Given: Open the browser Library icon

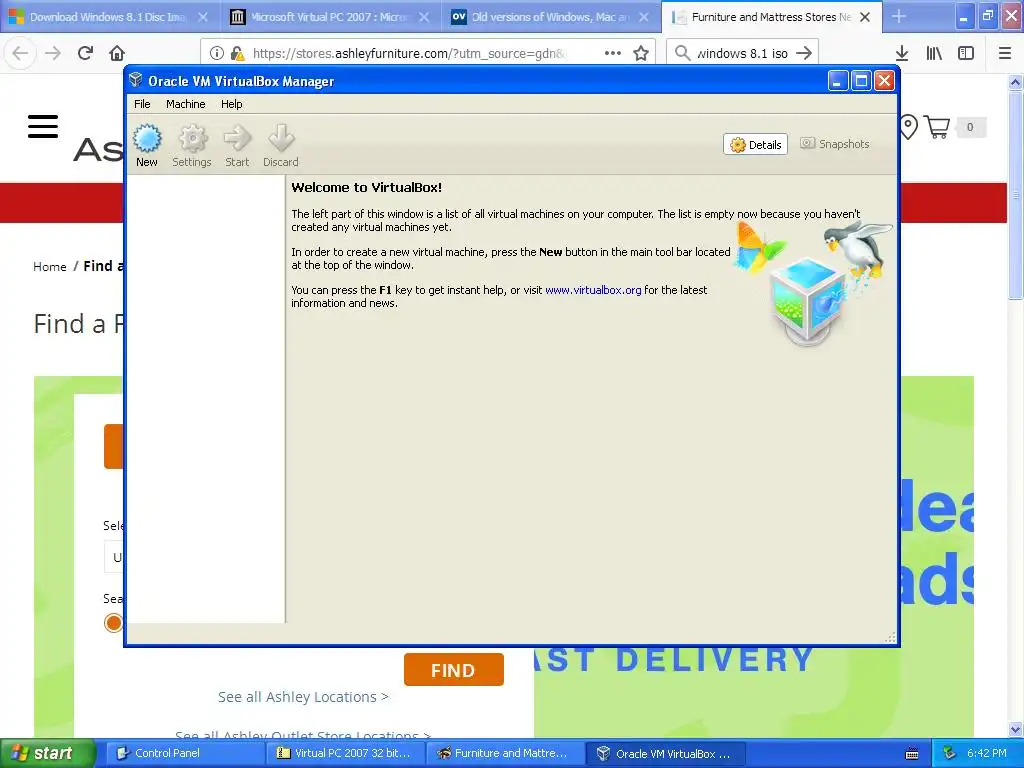Looking at the screenshot, I should (934, 54).
